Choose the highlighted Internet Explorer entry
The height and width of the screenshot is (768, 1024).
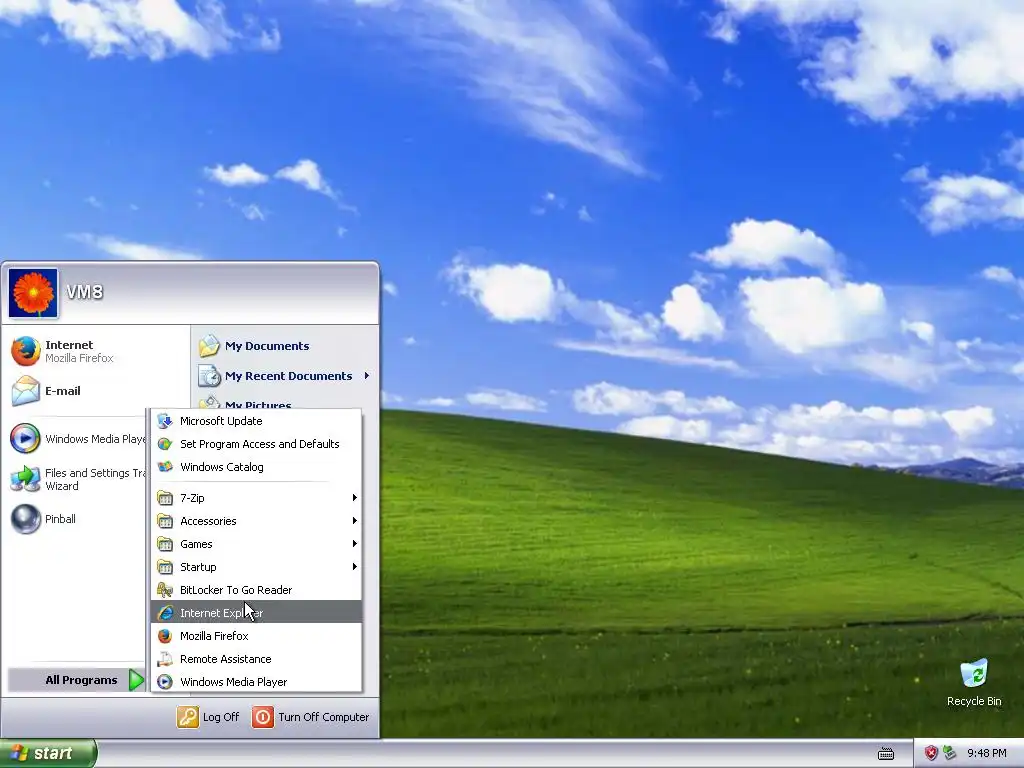click(256, 613)
